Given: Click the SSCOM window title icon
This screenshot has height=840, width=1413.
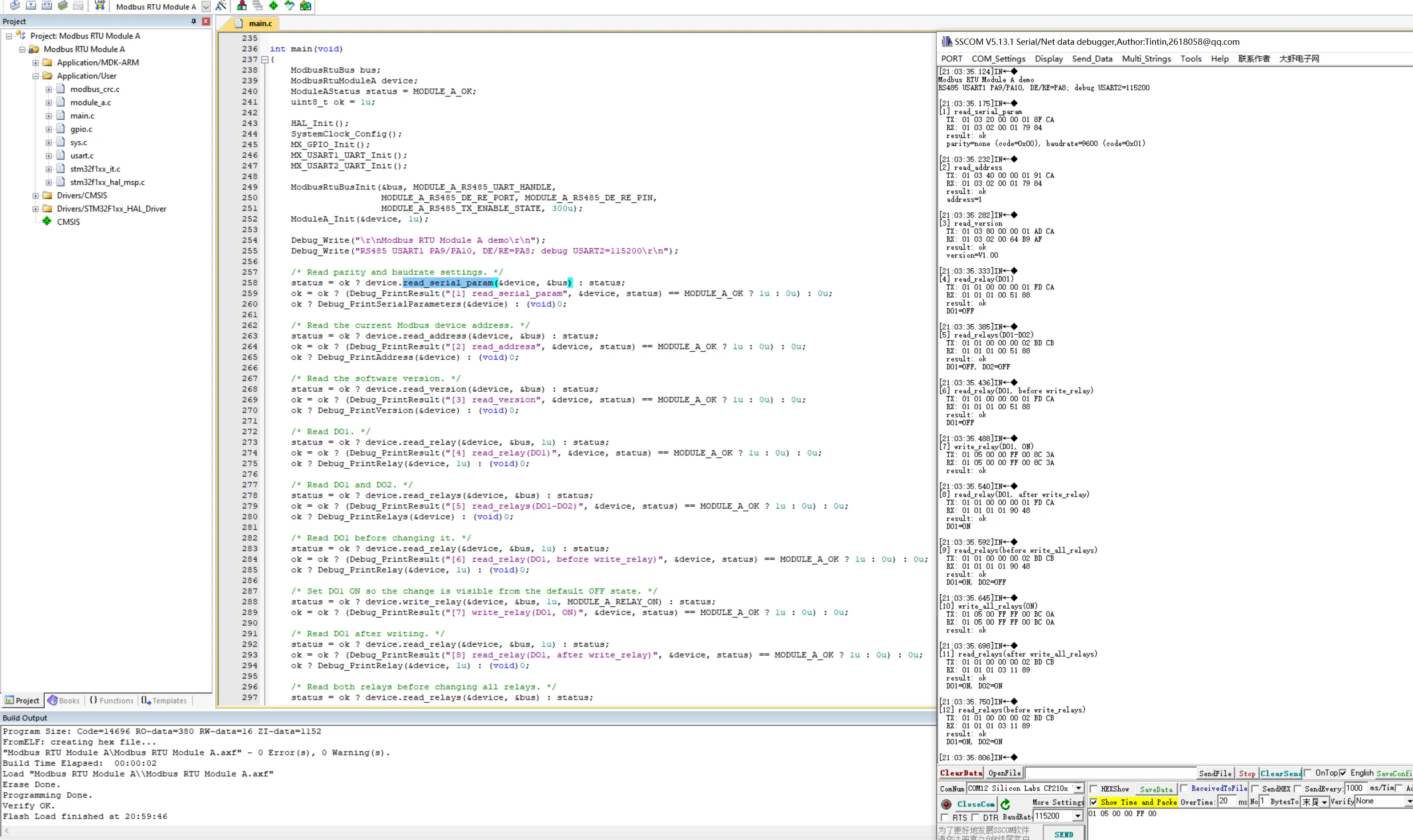Looking at the screenshot, I should (946, 41).
